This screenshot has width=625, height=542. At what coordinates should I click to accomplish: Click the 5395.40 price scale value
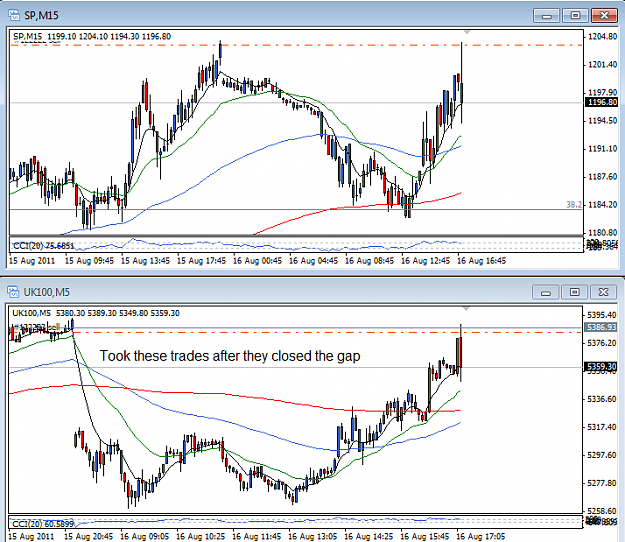point(602,315)
